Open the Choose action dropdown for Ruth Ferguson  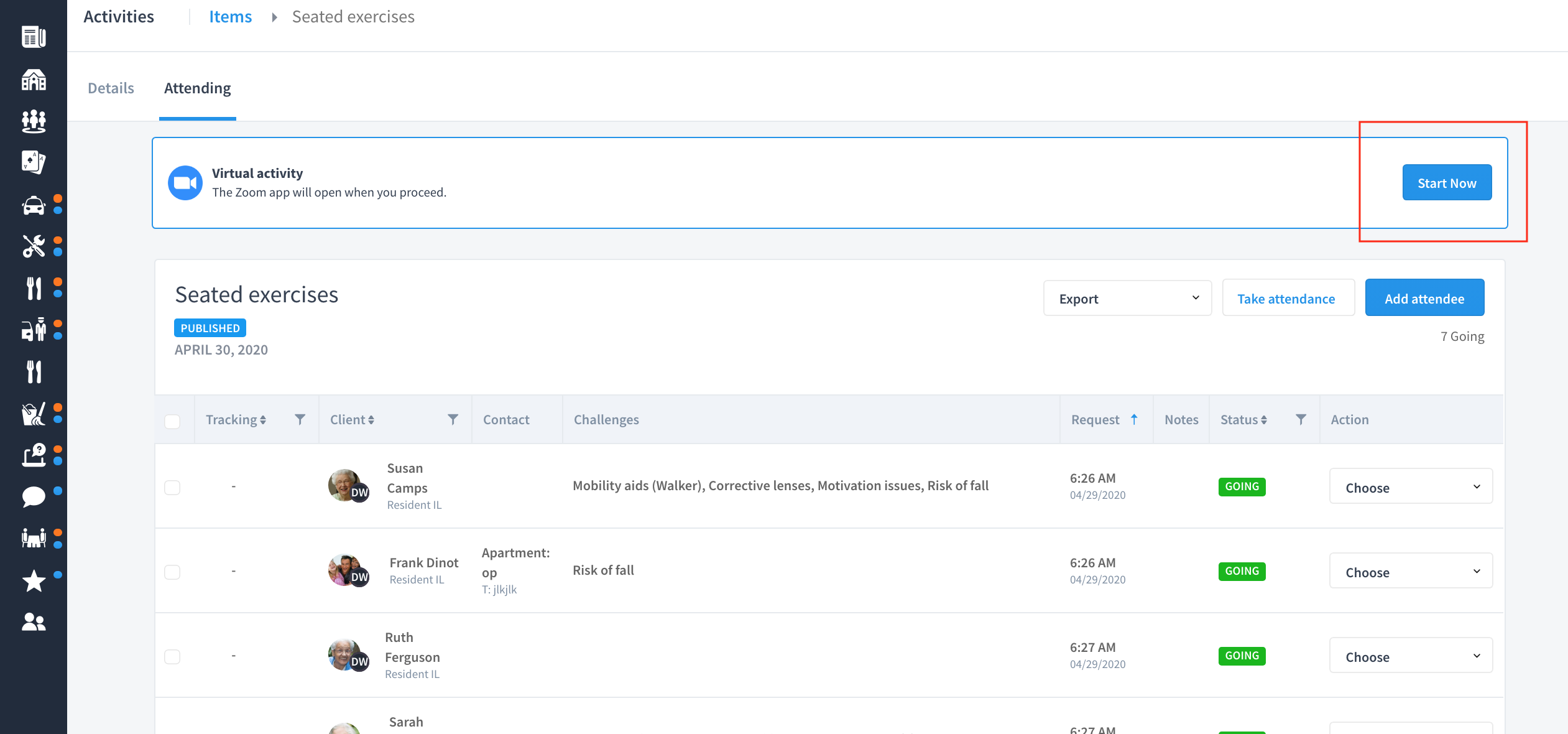[1411, 656]
